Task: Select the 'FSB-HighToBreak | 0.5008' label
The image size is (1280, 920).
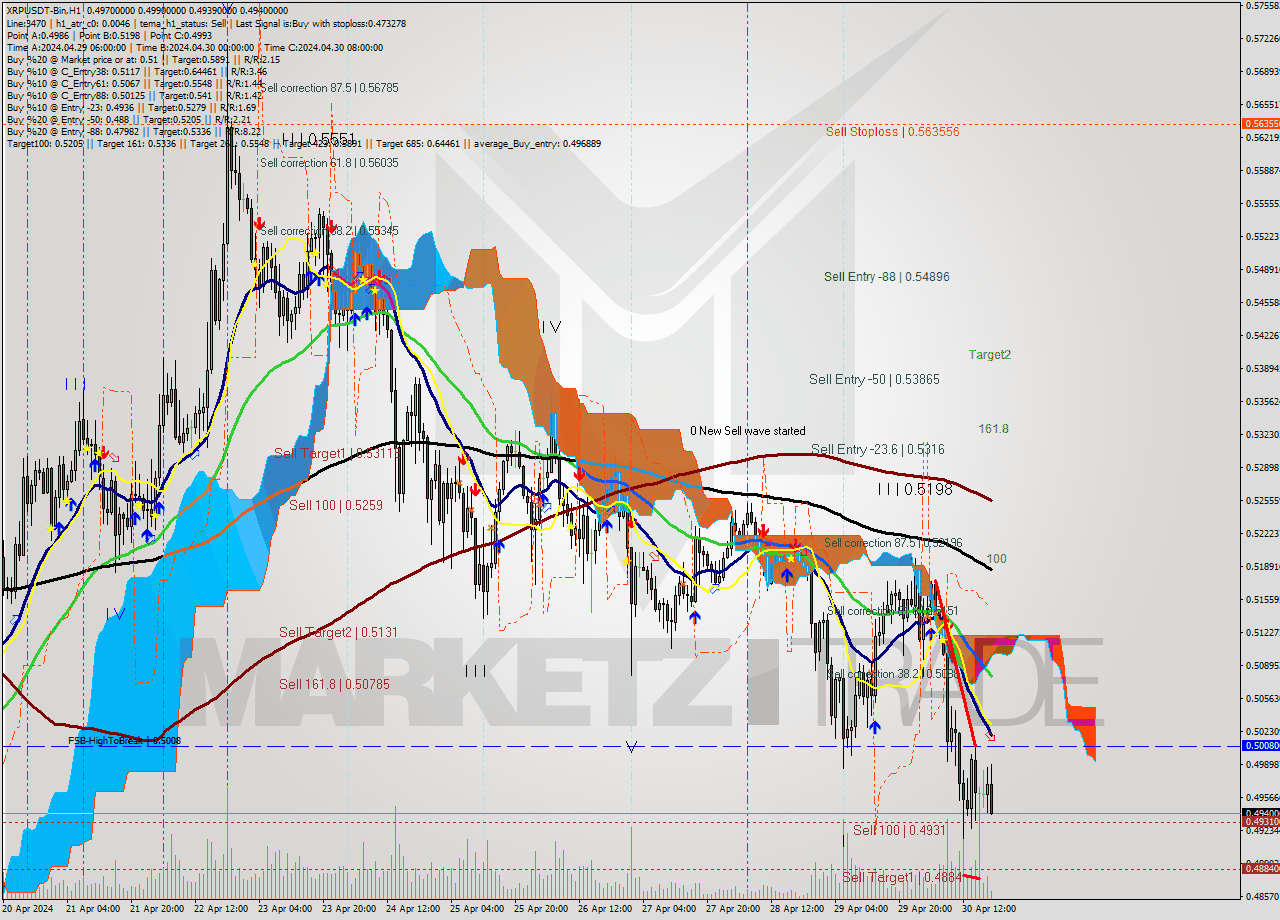Action: point(124,740)
